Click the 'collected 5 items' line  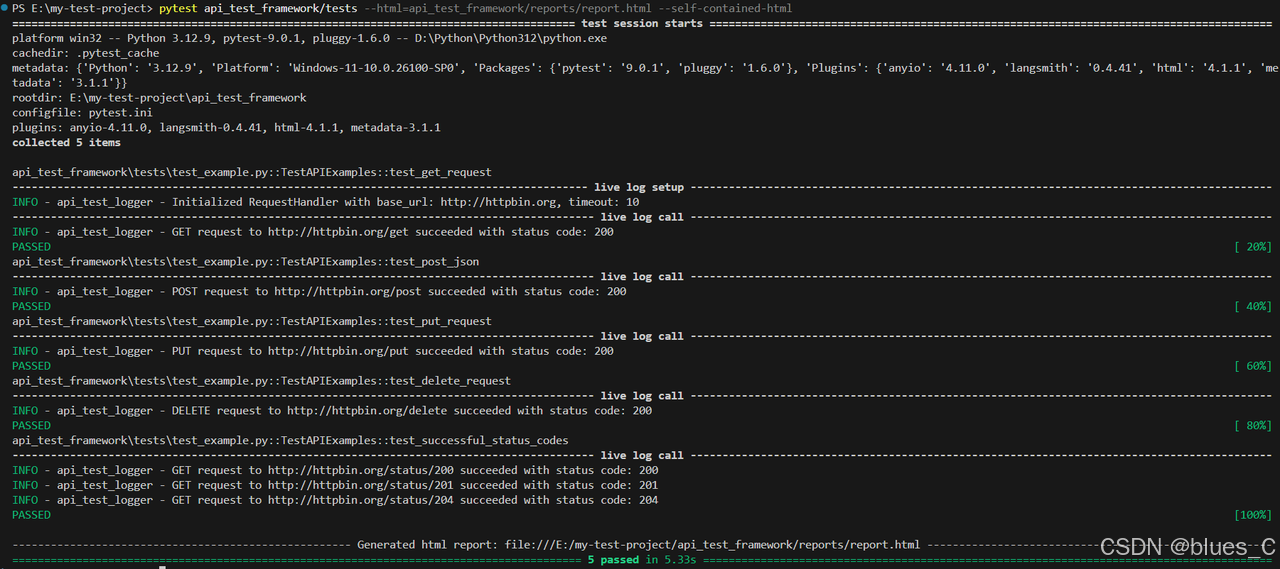(x=66, y=142)
